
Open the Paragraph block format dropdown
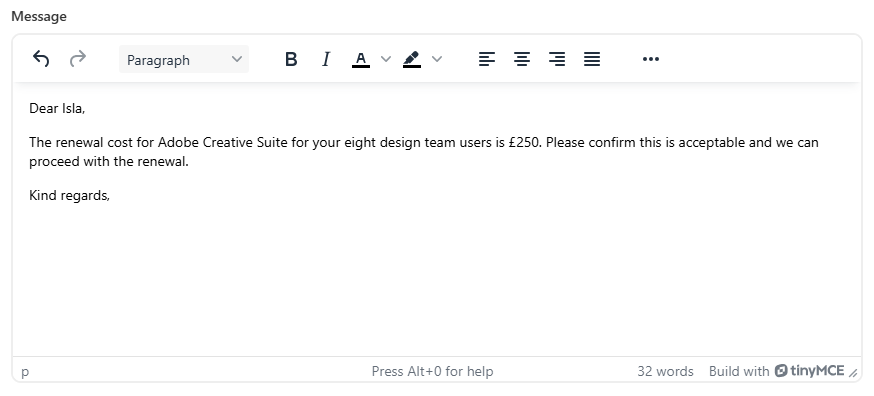click(184, 59)
